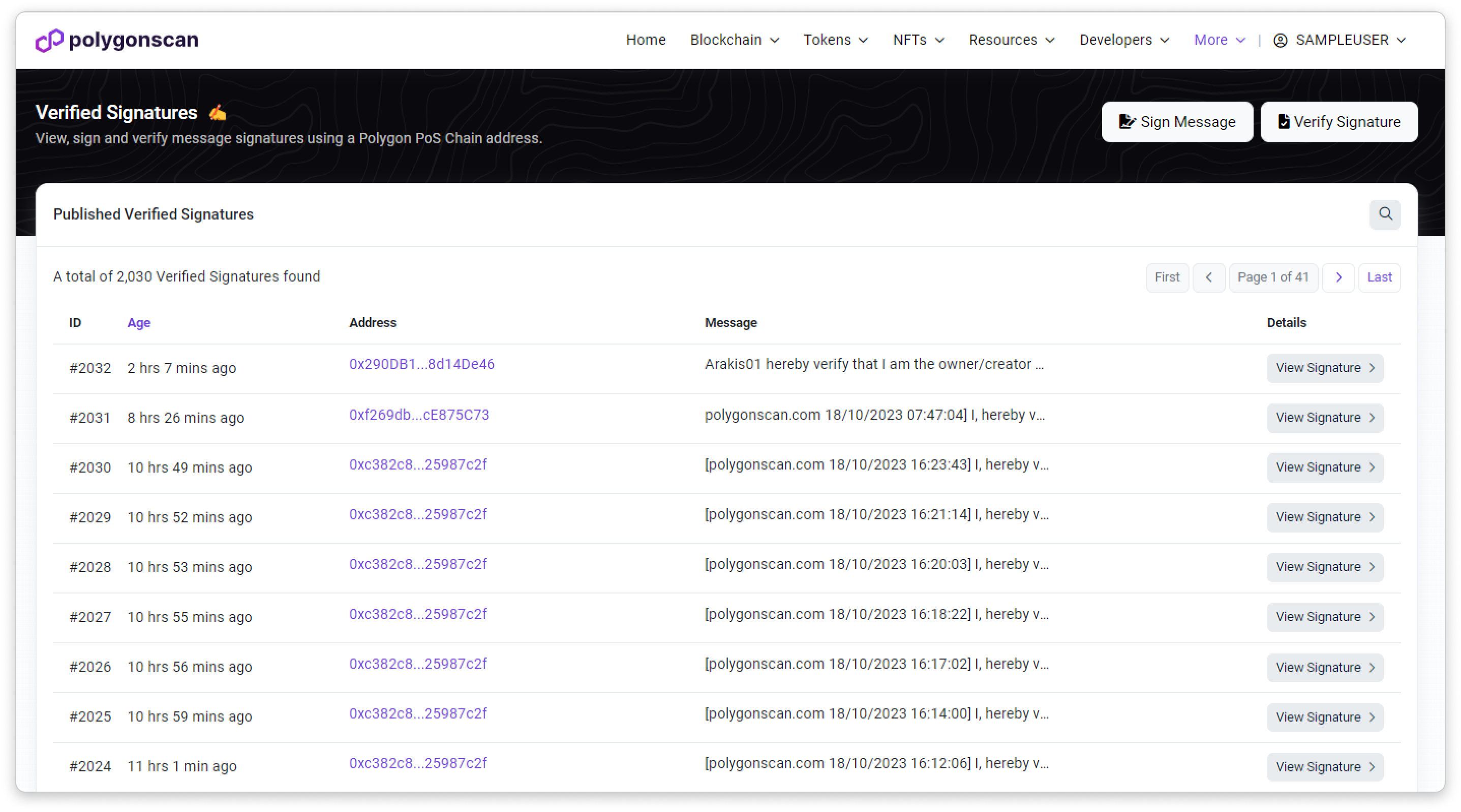
Task: View Signature for ID #2028
Action: pos(1325,568)
